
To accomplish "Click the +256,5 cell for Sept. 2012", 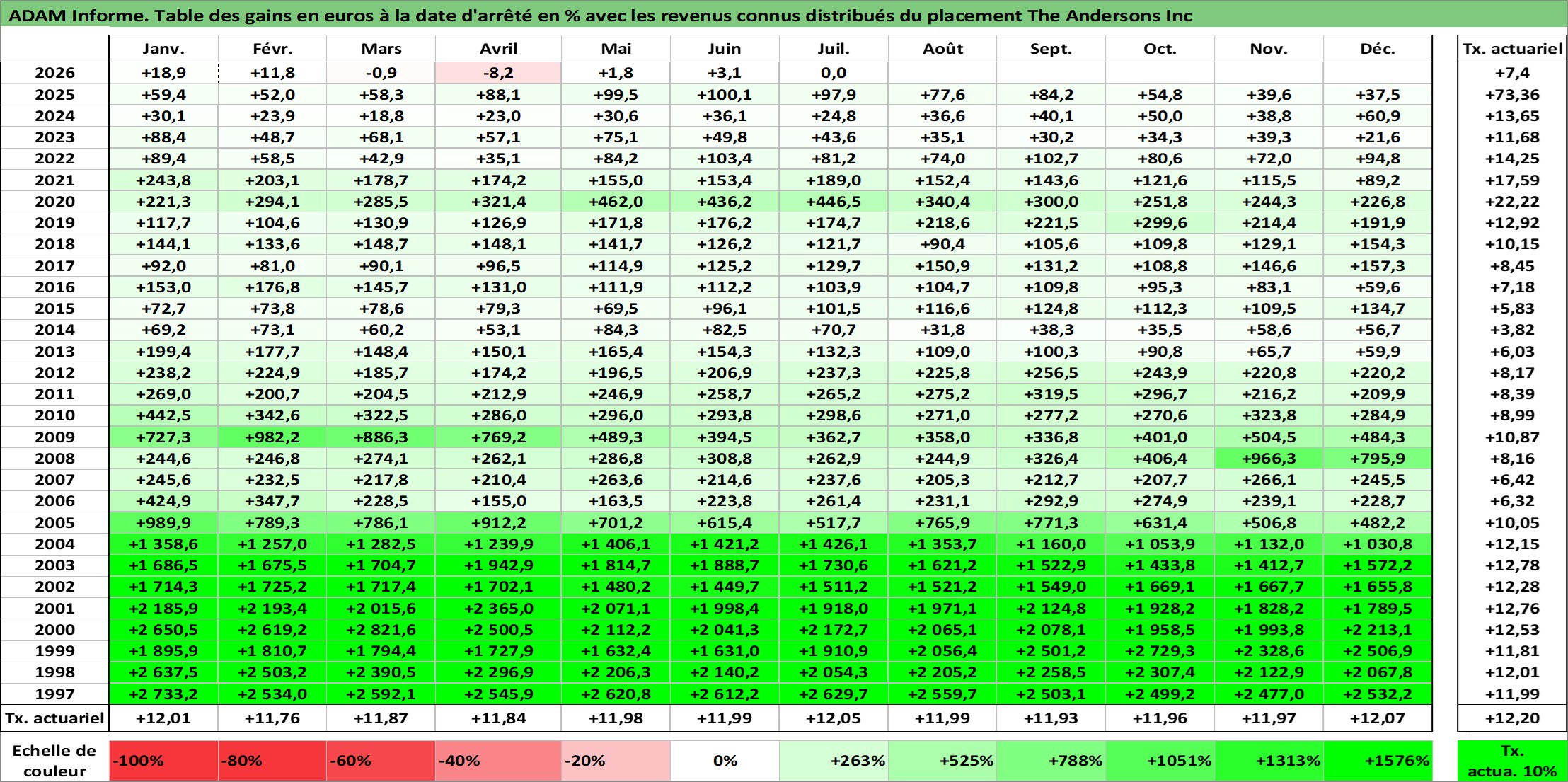I will click(x=1051, y=373).
